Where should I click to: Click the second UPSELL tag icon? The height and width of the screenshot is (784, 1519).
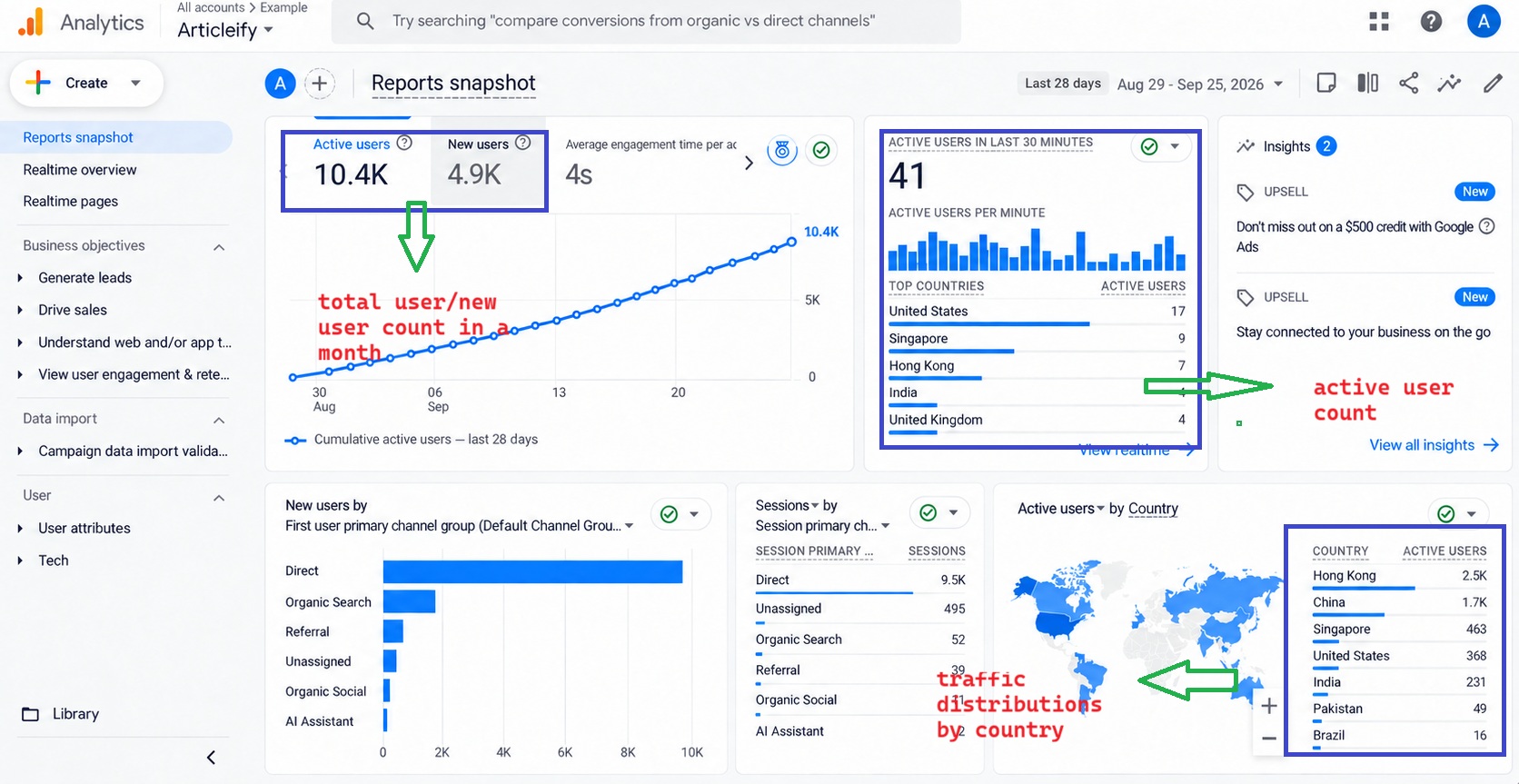click(1246, 297)
